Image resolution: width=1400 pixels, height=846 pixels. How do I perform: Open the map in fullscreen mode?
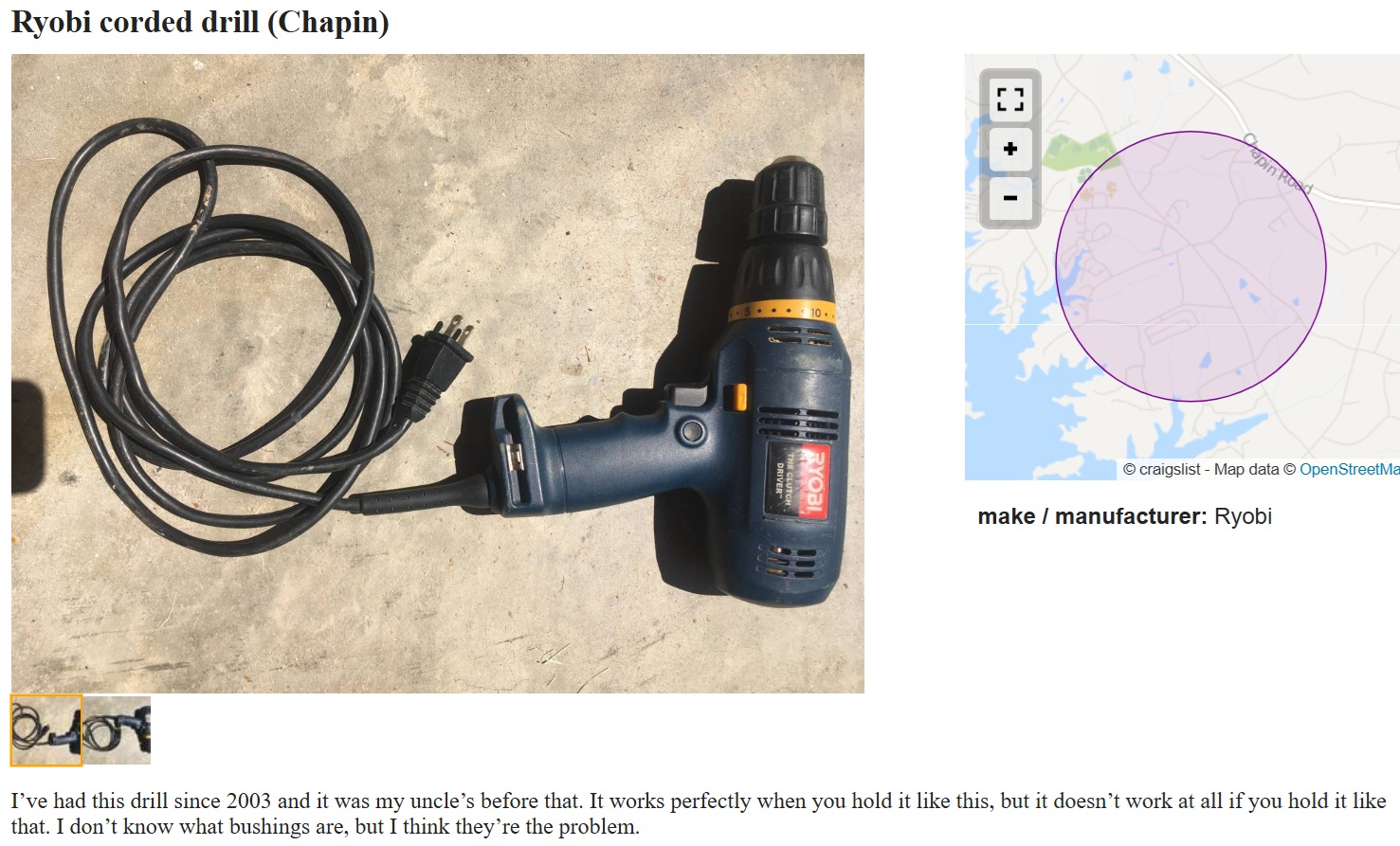coord(1010,99)
